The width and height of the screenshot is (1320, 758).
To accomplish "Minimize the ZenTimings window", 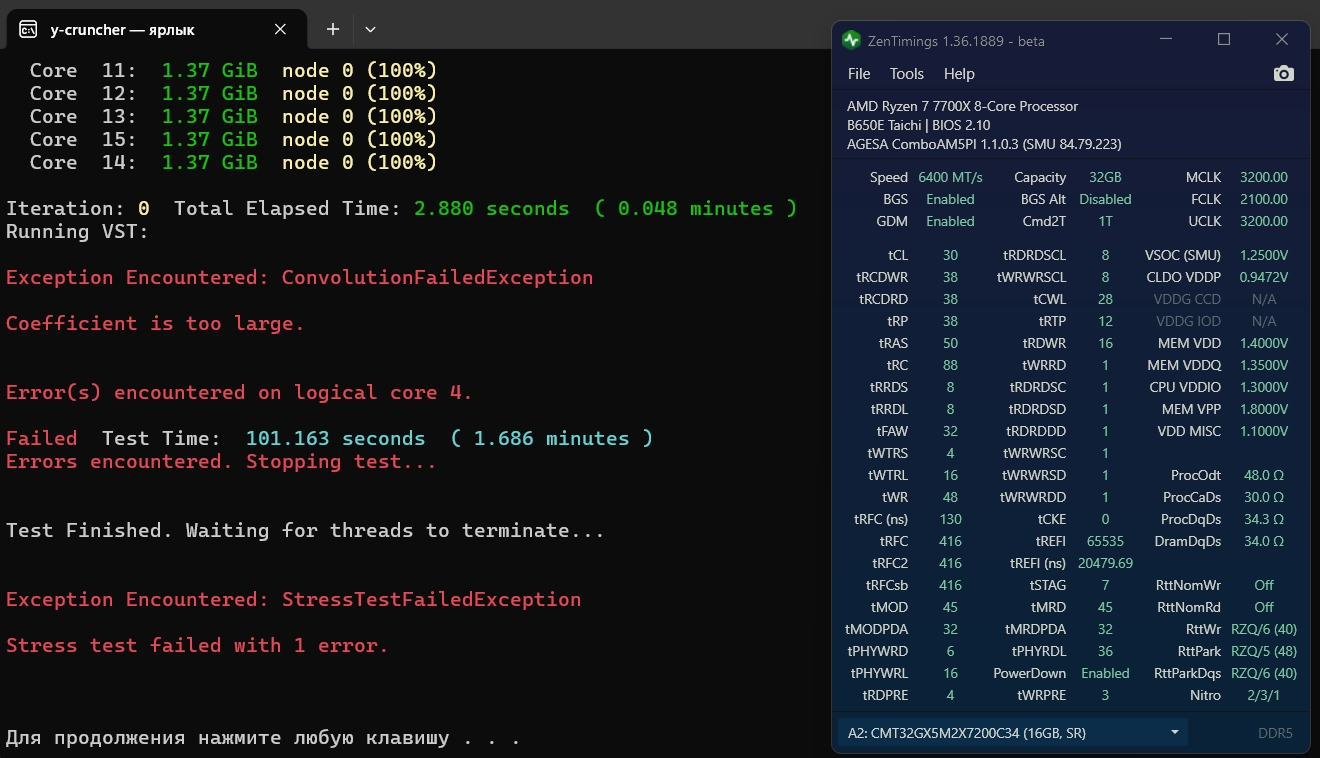I will pyautogui.click(x=1166, y=40).
